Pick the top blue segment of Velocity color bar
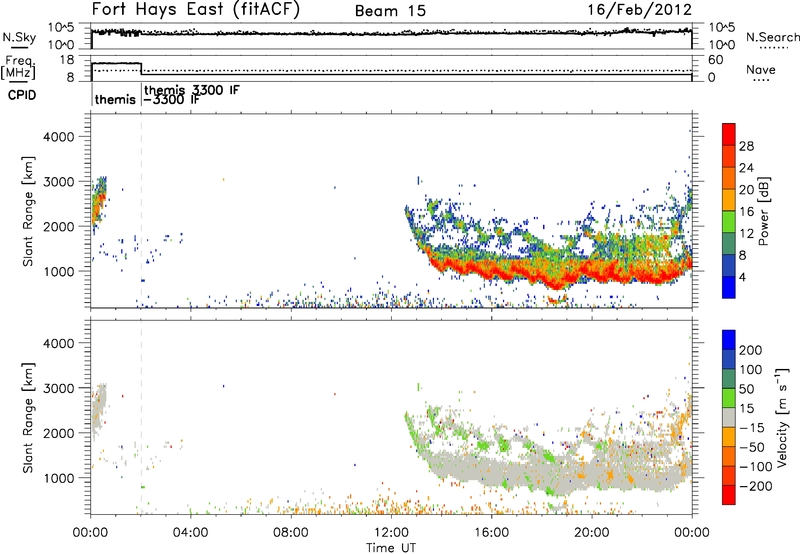Image resolution: width=800 pixels, height=554 pixels. 729,340
